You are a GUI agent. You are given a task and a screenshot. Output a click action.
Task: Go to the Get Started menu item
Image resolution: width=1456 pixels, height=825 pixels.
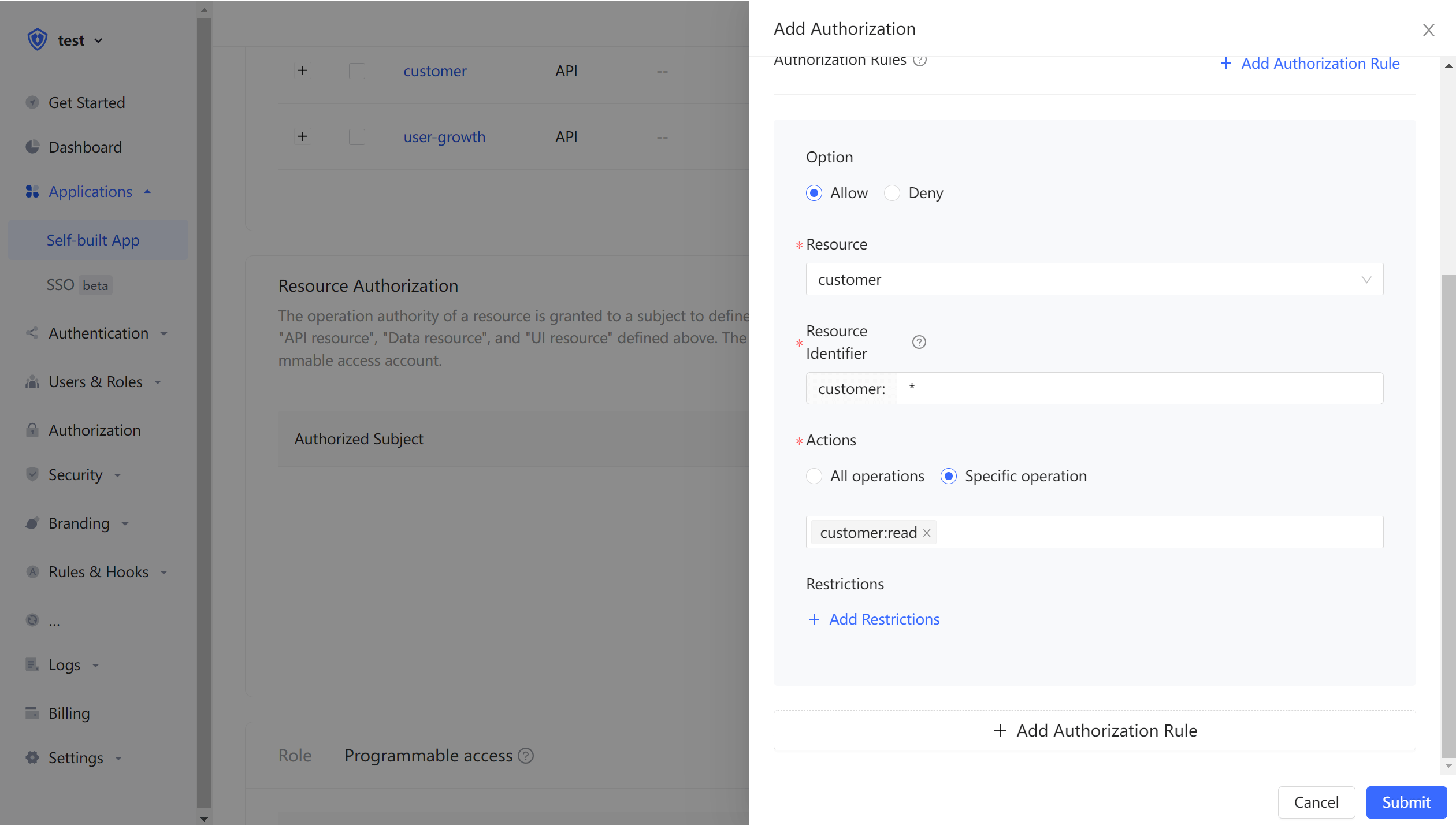click(x=87, y=103)
